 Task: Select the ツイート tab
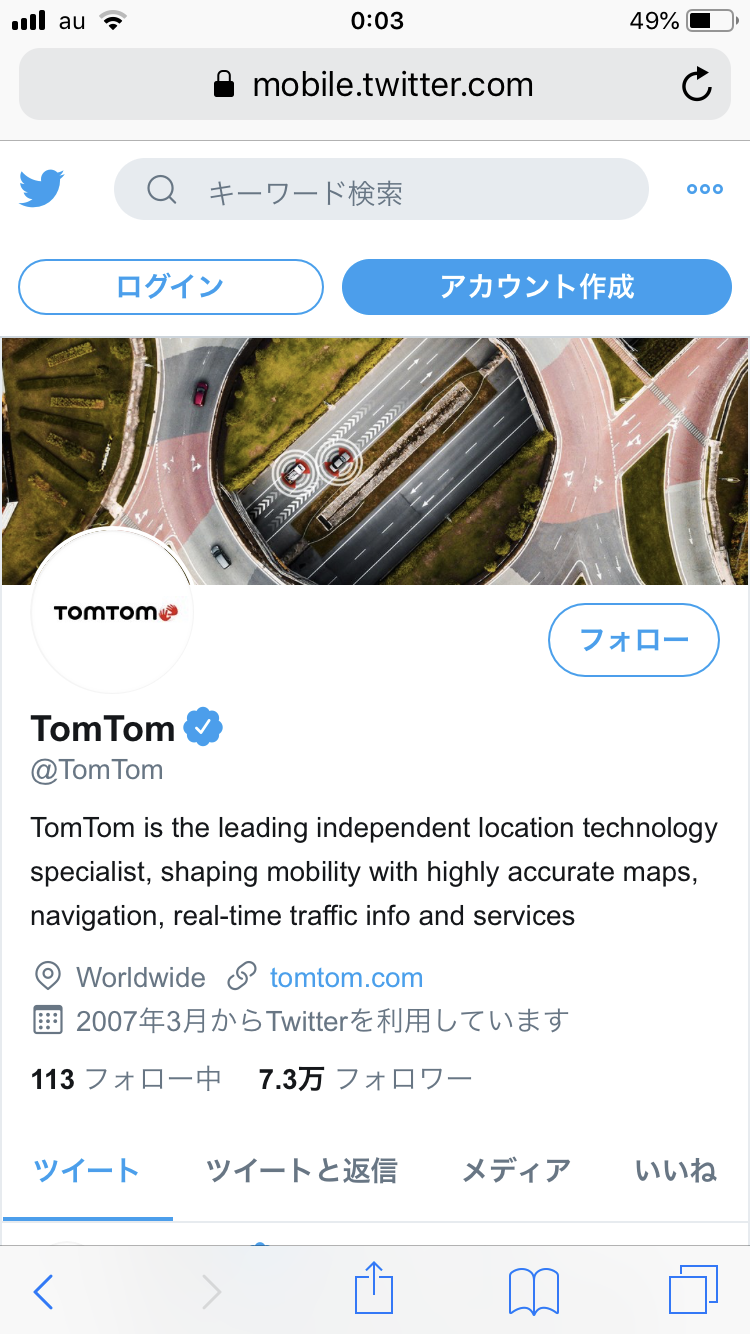click(87, 1170)
